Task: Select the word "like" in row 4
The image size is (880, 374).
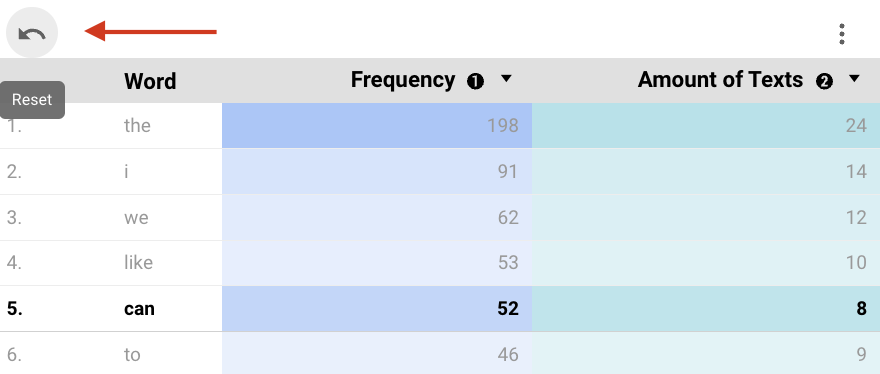Action: pos(138,263)
